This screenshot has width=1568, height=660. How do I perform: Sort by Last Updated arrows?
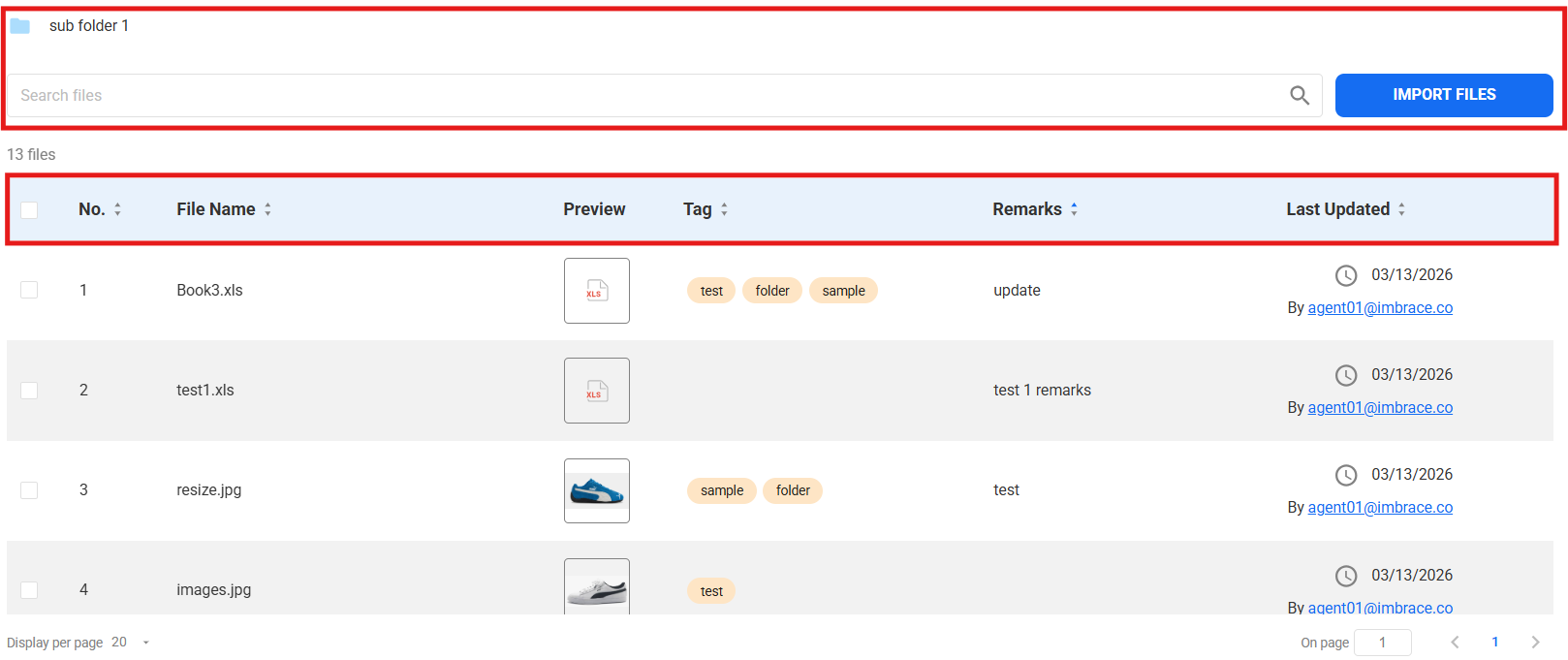click(1401, 209)
